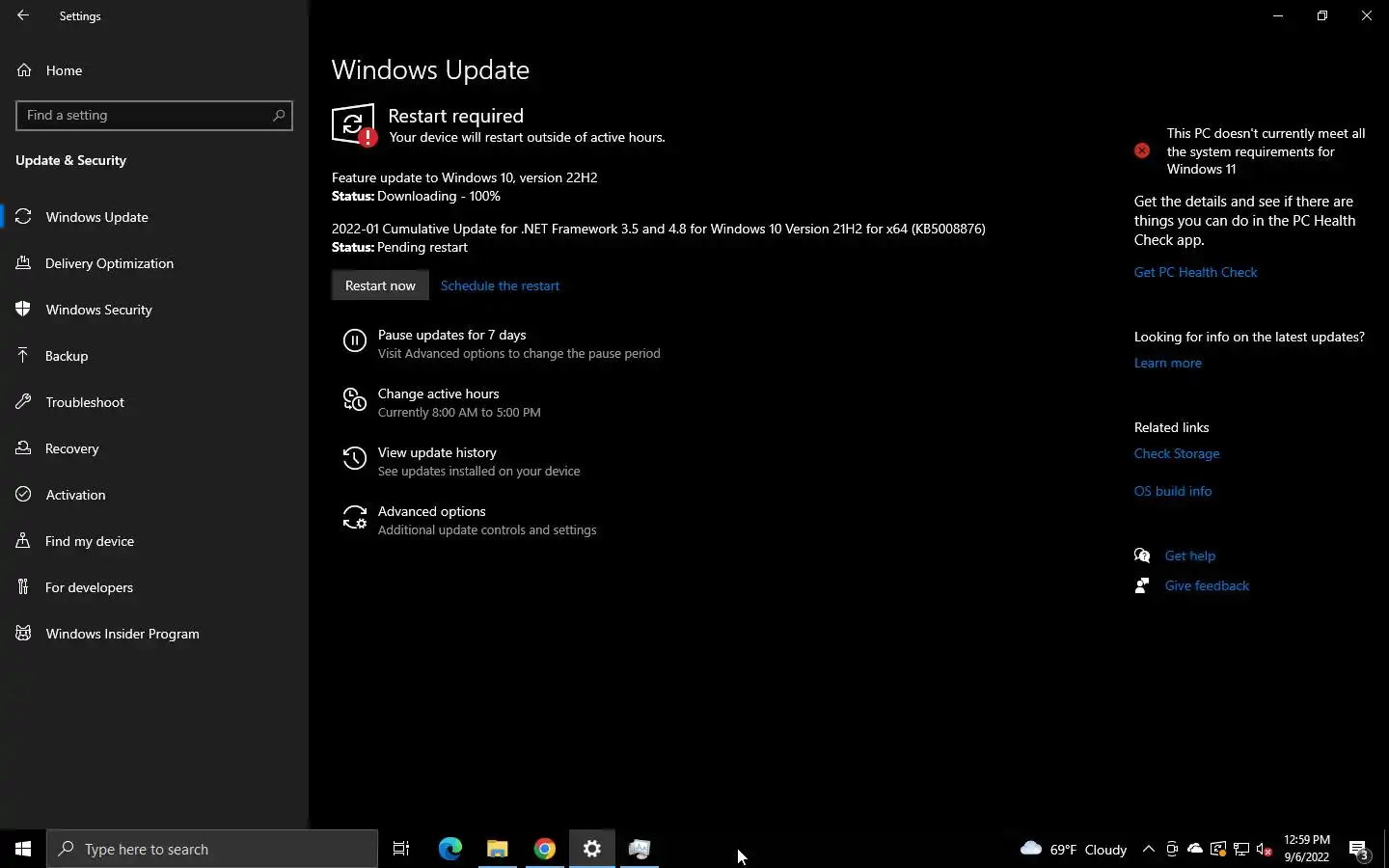Screen dimensions: 1389x868
Task: Click the Advanced options gear-sync icon
Action: [355, 518]
